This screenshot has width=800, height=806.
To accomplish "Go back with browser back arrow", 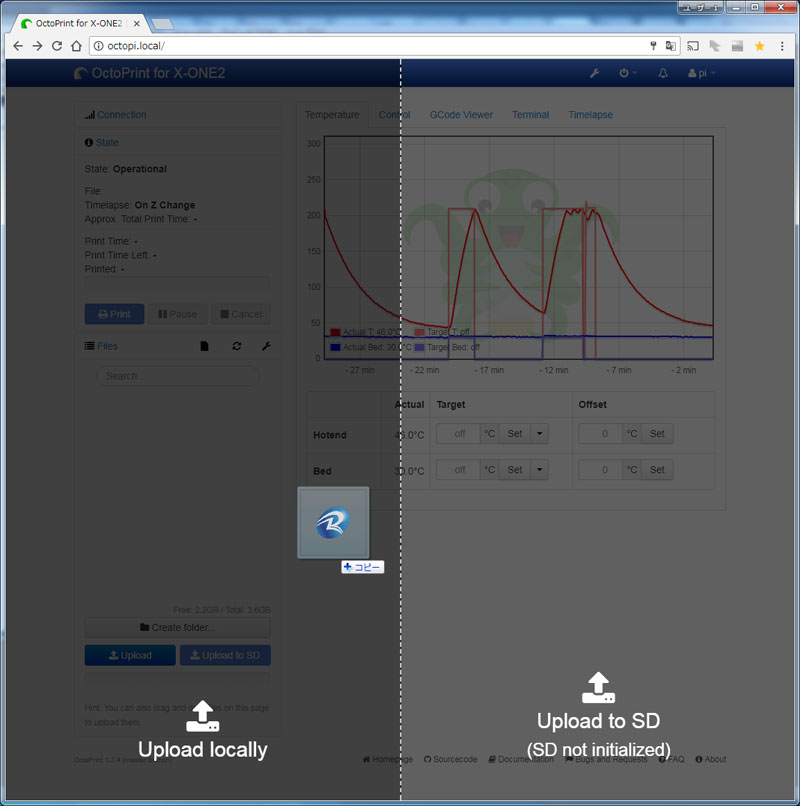I will pyautogui.click(x=18, y=46).
